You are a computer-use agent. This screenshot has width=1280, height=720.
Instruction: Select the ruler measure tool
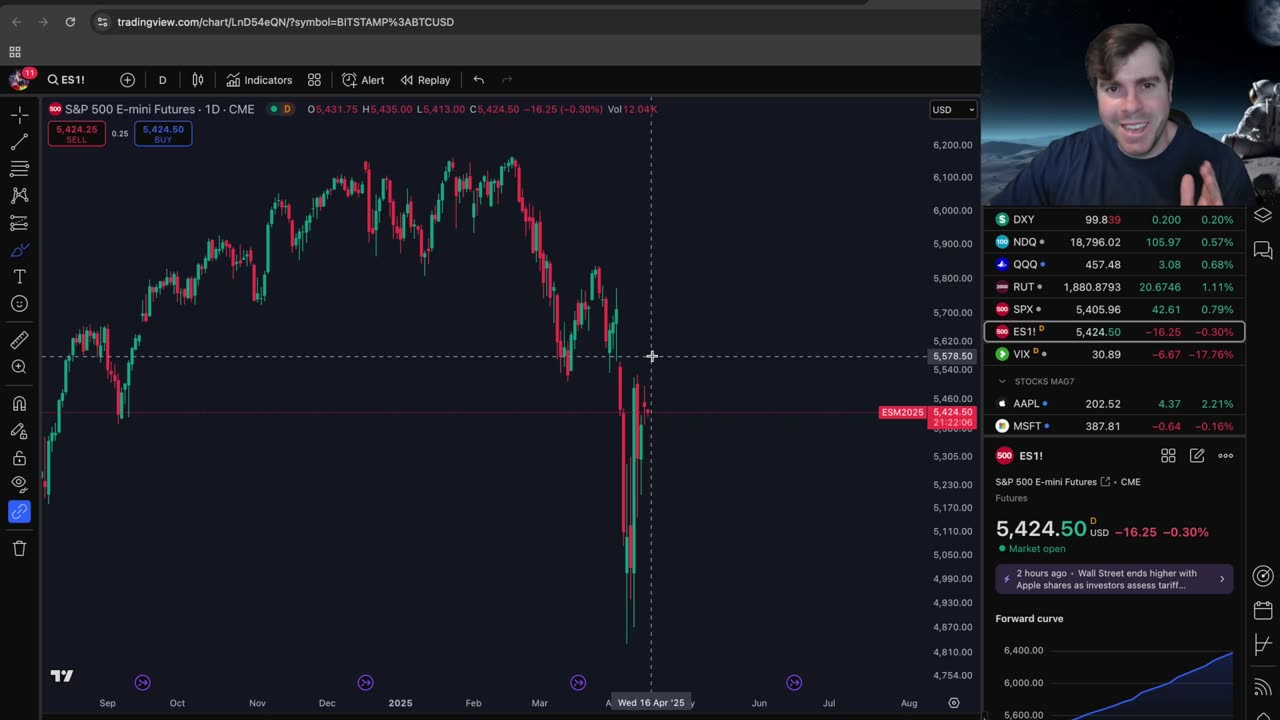tap(19, 340)
